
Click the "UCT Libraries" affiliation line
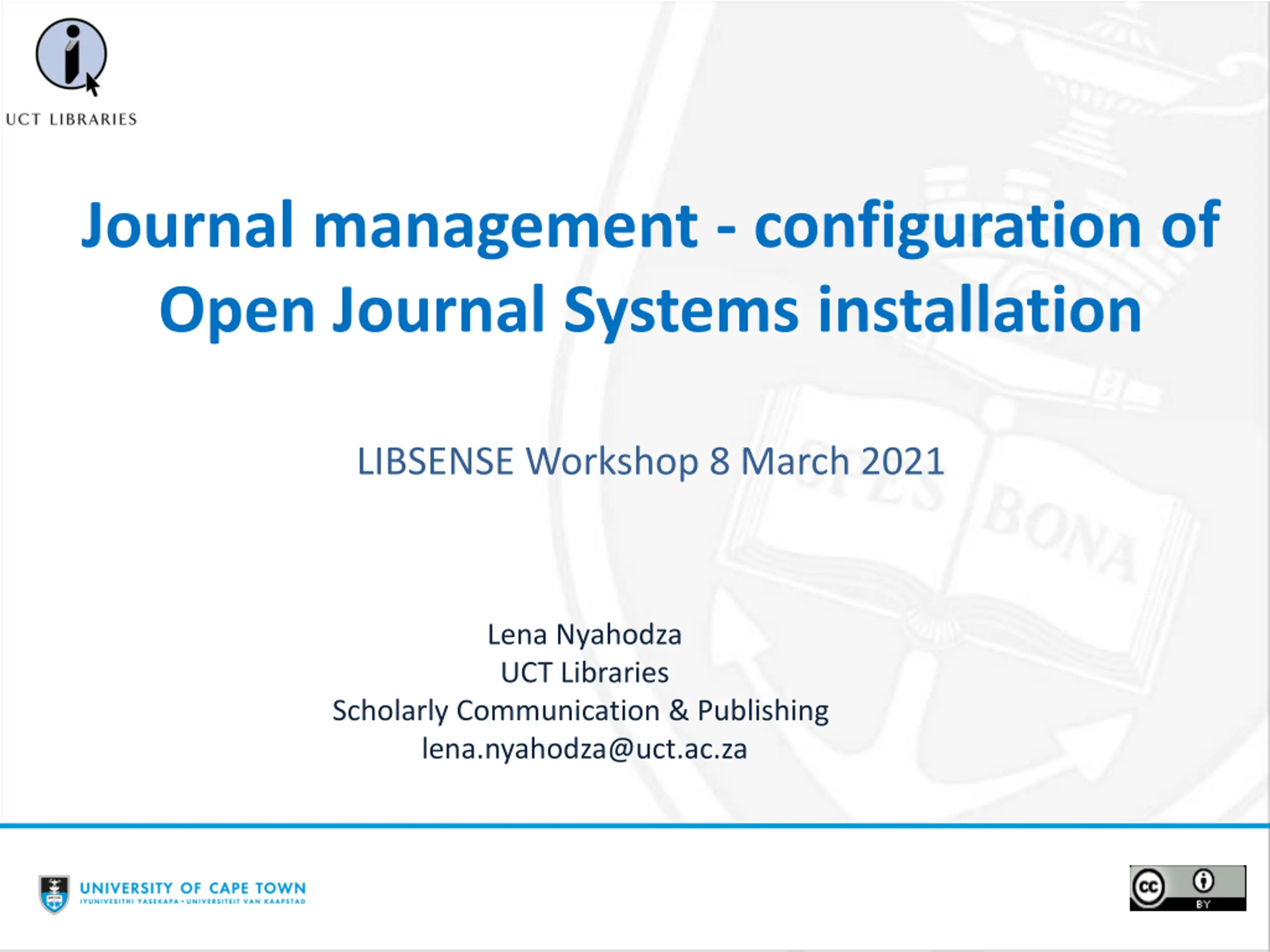tap(584, 672)
